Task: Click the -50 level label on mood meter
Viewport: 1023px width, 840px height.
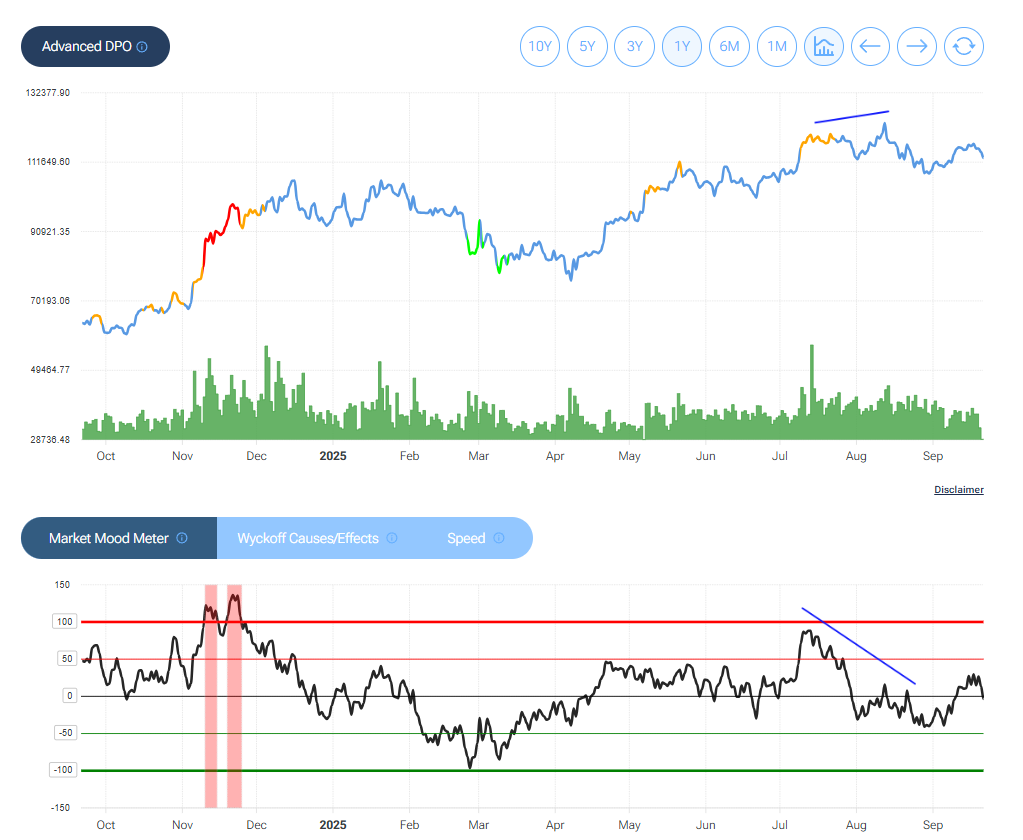Action: tap(65, 733)
